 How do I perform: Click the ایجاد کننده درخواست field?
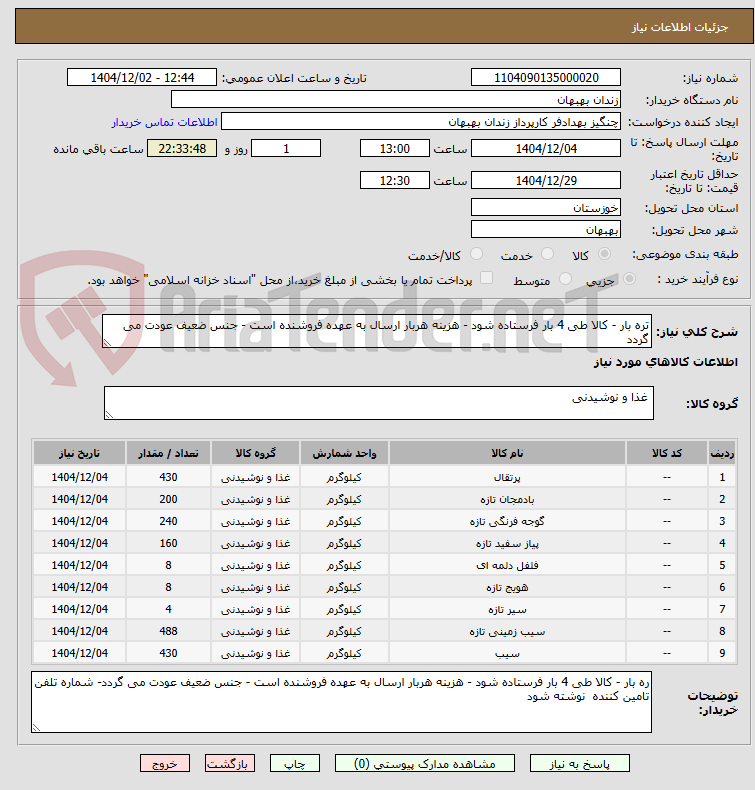click(x=421, y=121)
